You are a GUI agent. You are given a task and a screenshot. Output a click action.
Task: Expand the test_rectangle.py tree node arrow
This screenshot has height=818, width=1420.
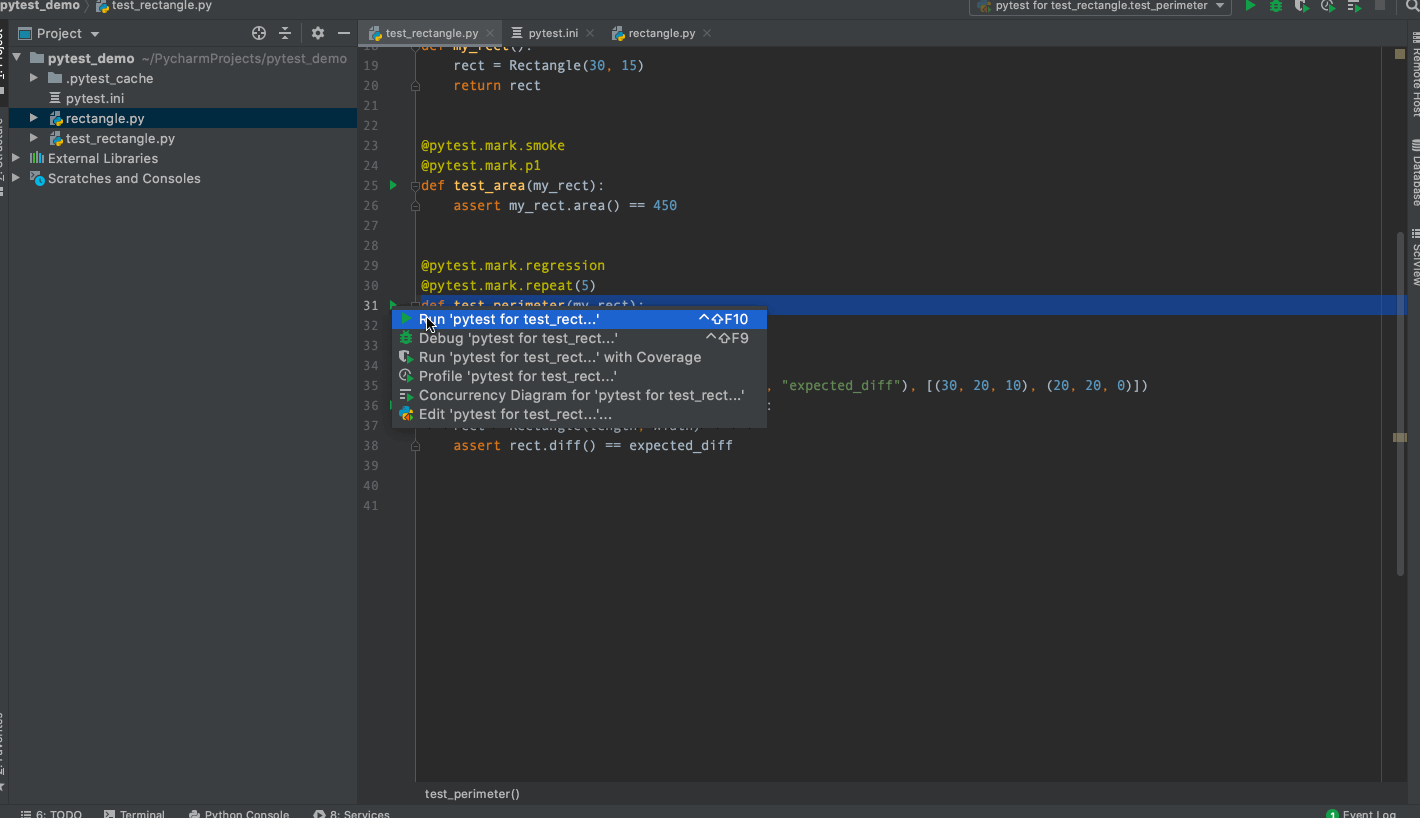pos(34,138)
